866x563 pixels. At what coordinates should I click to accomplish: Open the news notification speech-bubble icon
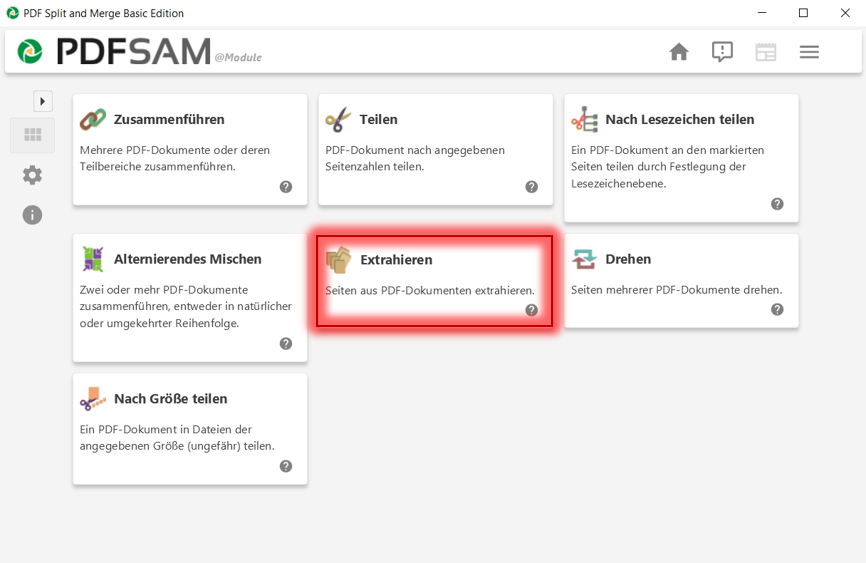coord(722,52)
